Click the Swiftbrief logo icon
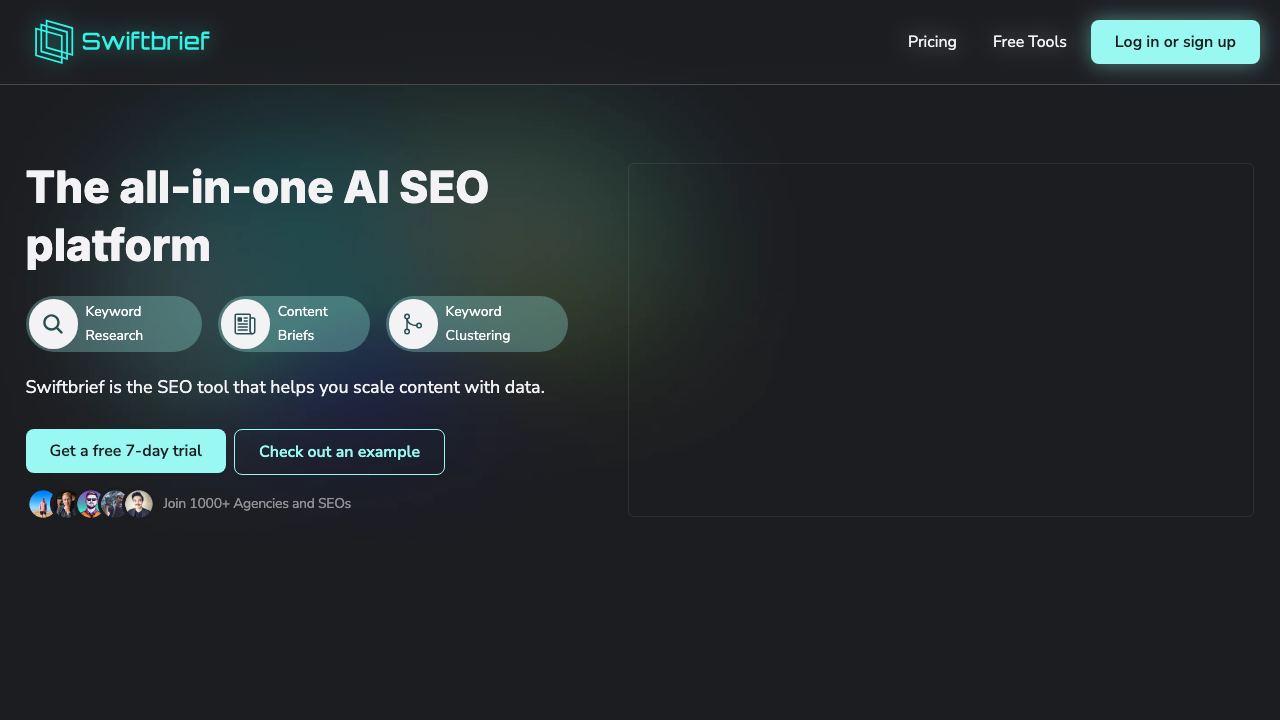 point(54,42)
